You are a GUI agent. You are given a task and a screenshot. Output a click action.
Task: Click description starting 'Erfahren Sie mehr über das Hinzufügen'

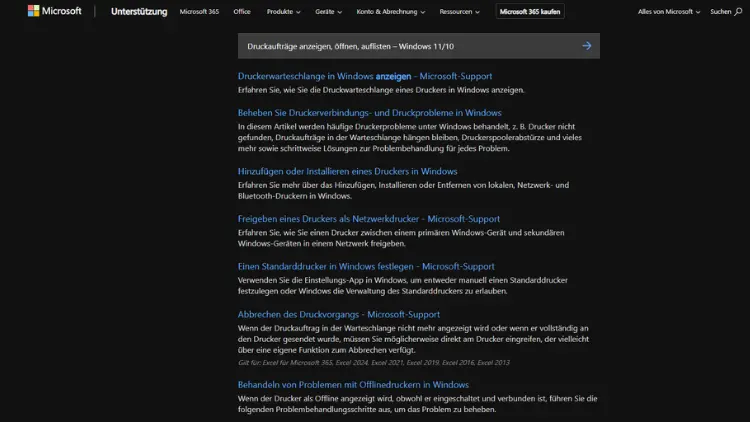[404, 190]
